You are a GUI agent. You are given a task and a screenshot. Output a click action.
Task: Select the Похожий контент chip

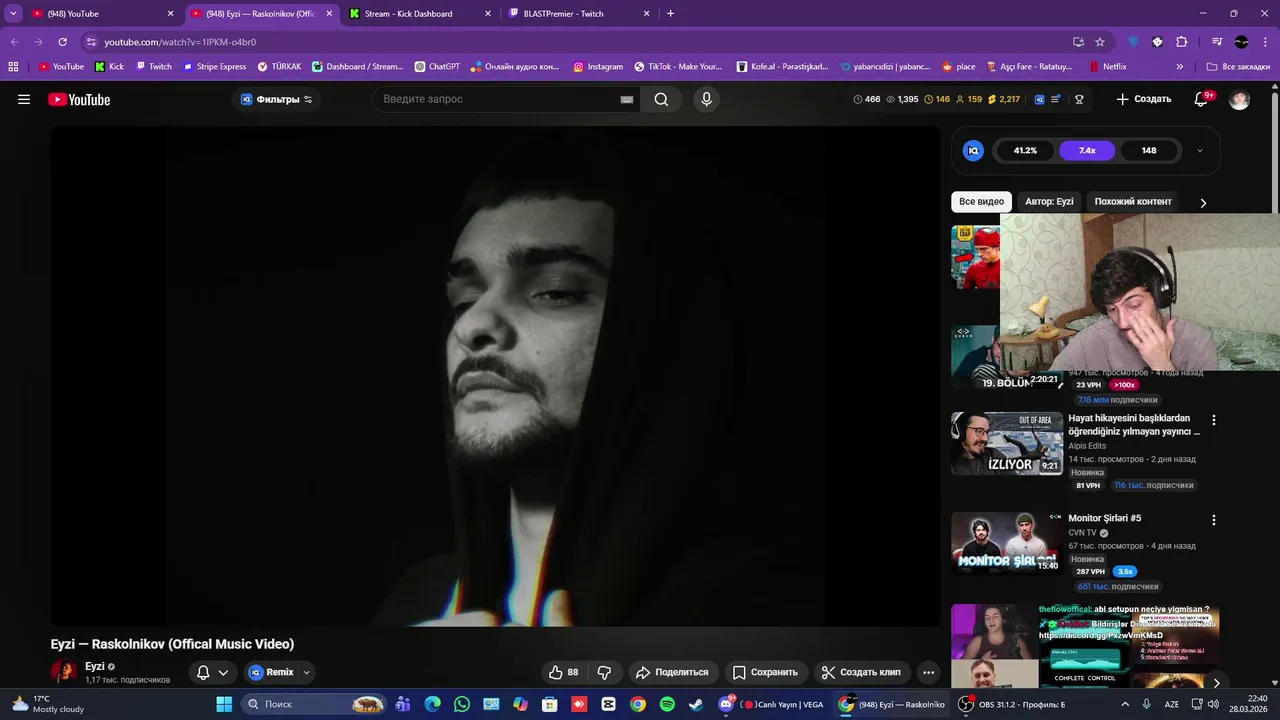(x=1133, y=201)
